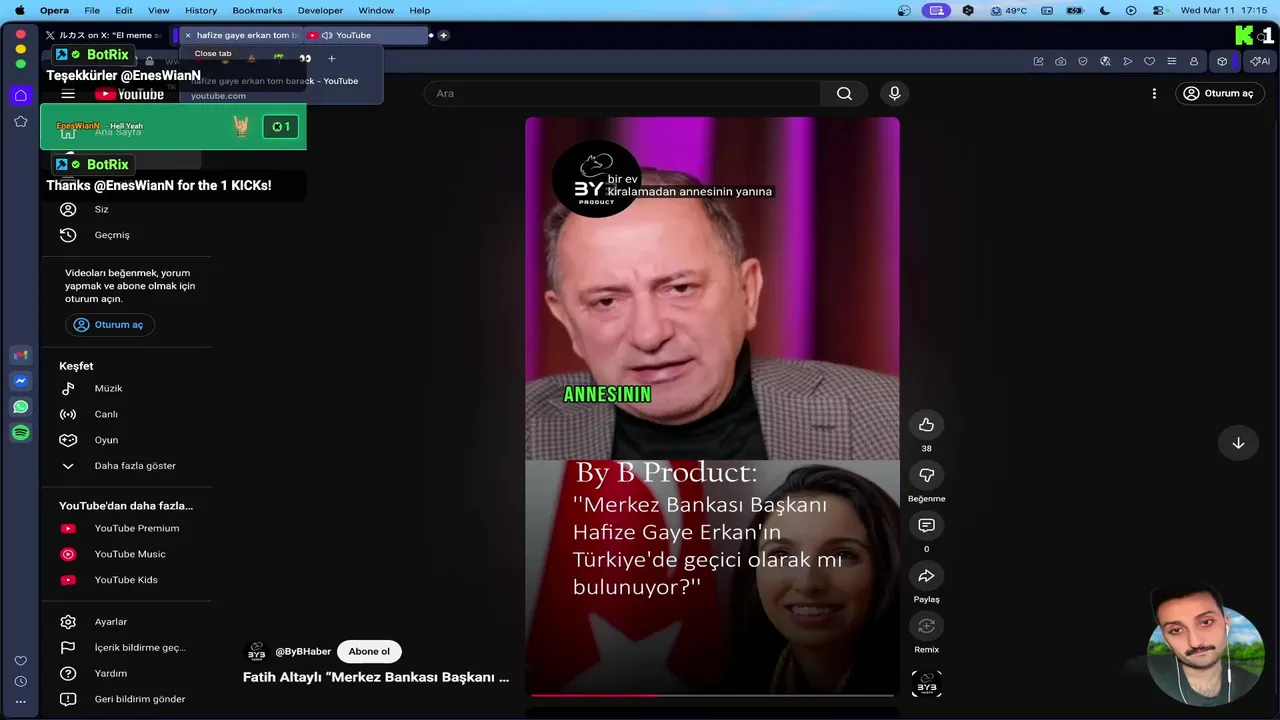Start voice search with microphone icon
Image resolution: width=1280 pixels, height=720 pixels.
(x=894, y=93)
